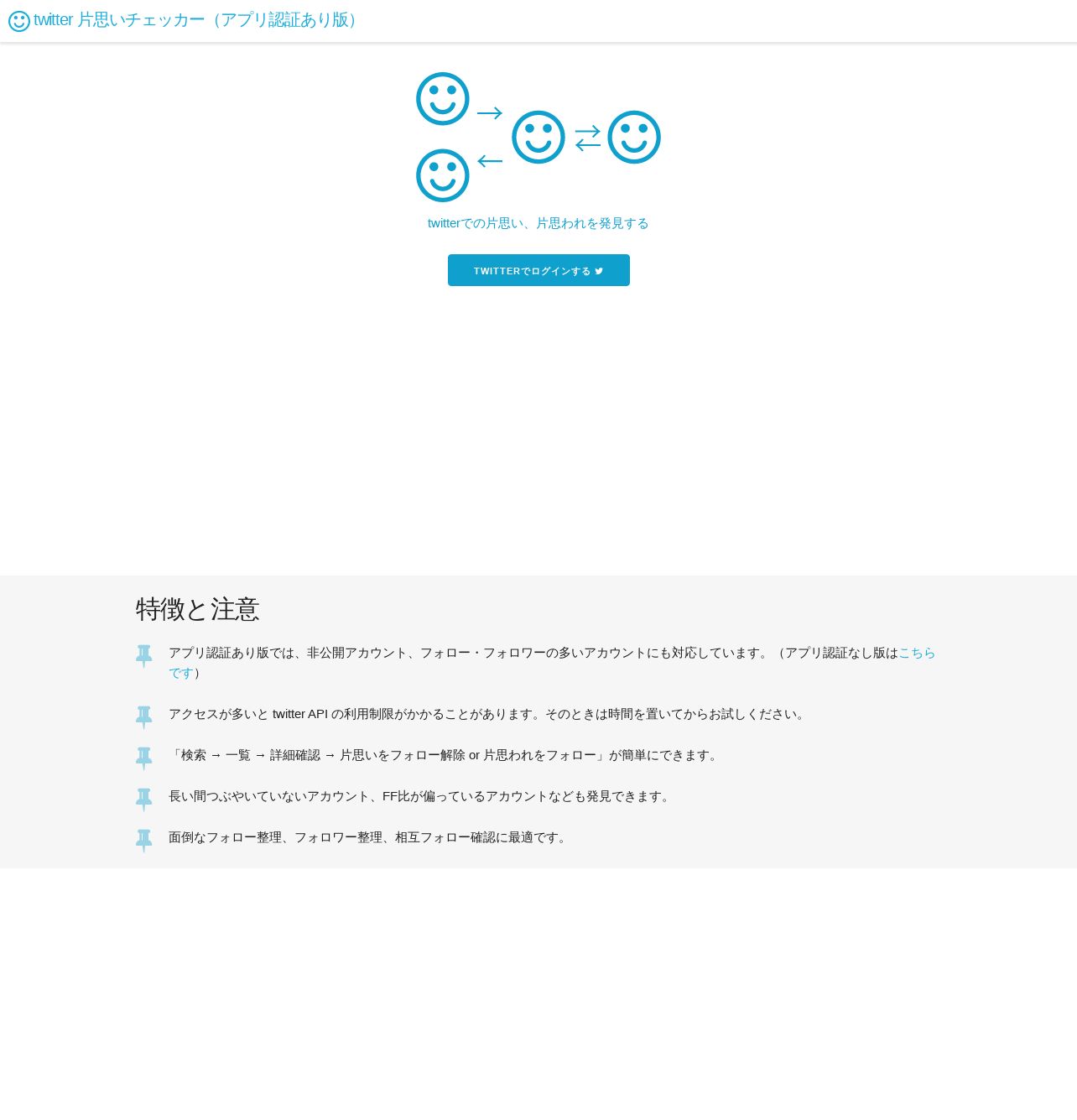Click the pin icon beside アクセスが多いと

144,717
